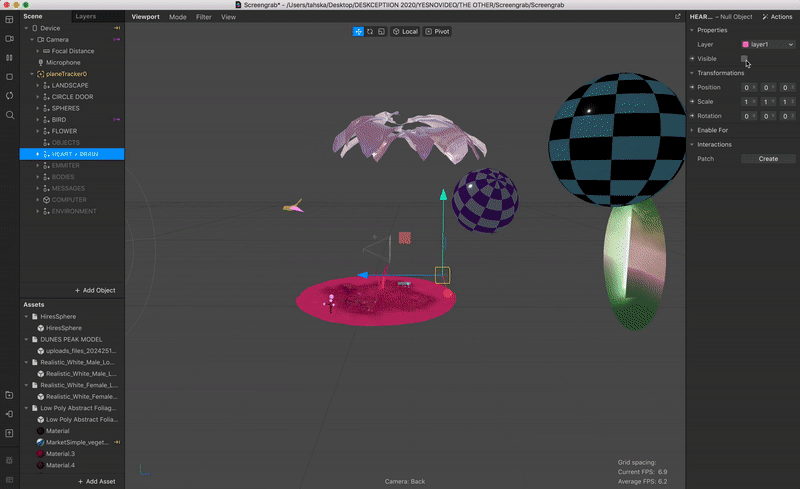The width and height of the screenshot is (800, 489).
Task: Click the workspace layout icon in left sidebar
Action: tap(9, 19)
